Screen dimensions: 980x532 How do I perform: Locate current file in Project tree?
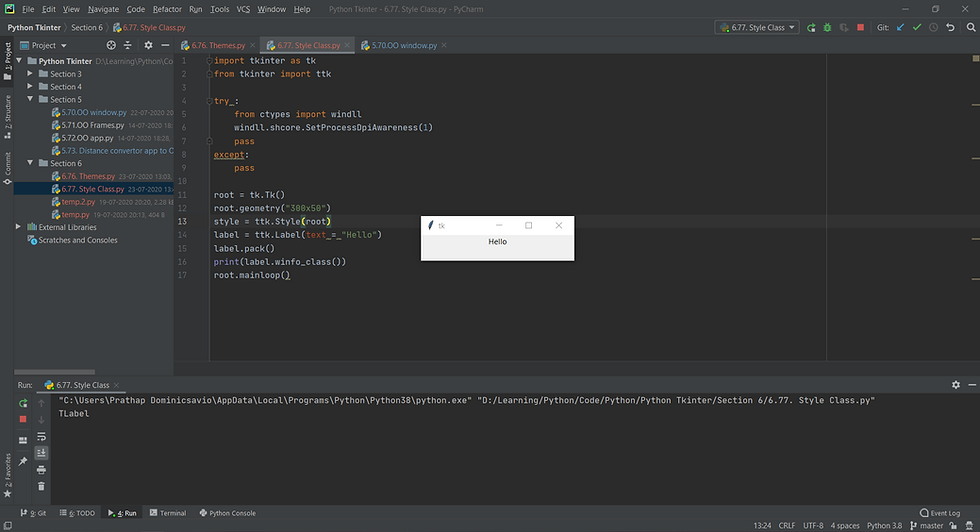coord(111,45)
